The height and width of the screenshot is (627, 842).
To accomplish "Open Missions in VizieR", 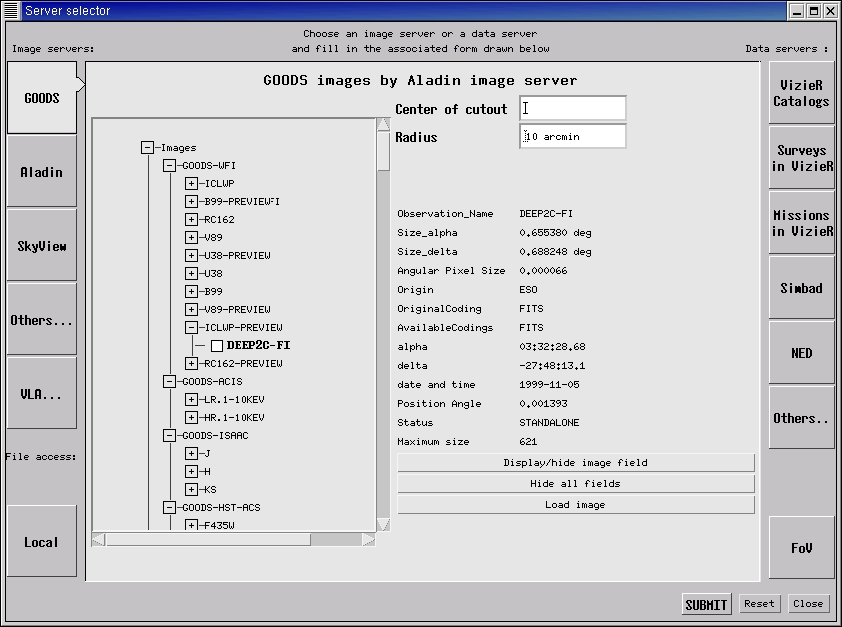I will tap(801, 223).
